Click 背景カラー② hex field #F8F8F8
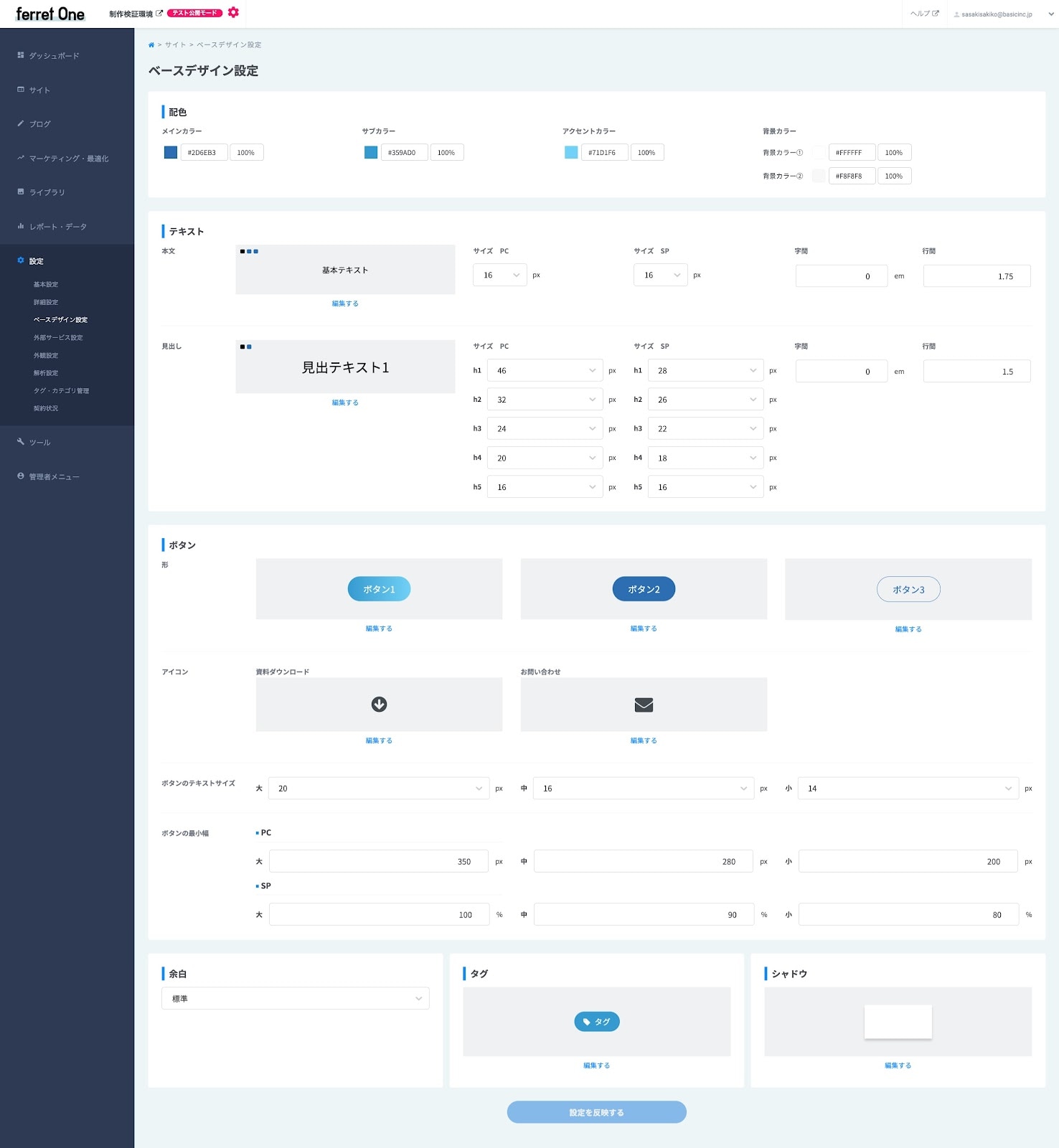1059x1148 pixels. coord(852,176)
